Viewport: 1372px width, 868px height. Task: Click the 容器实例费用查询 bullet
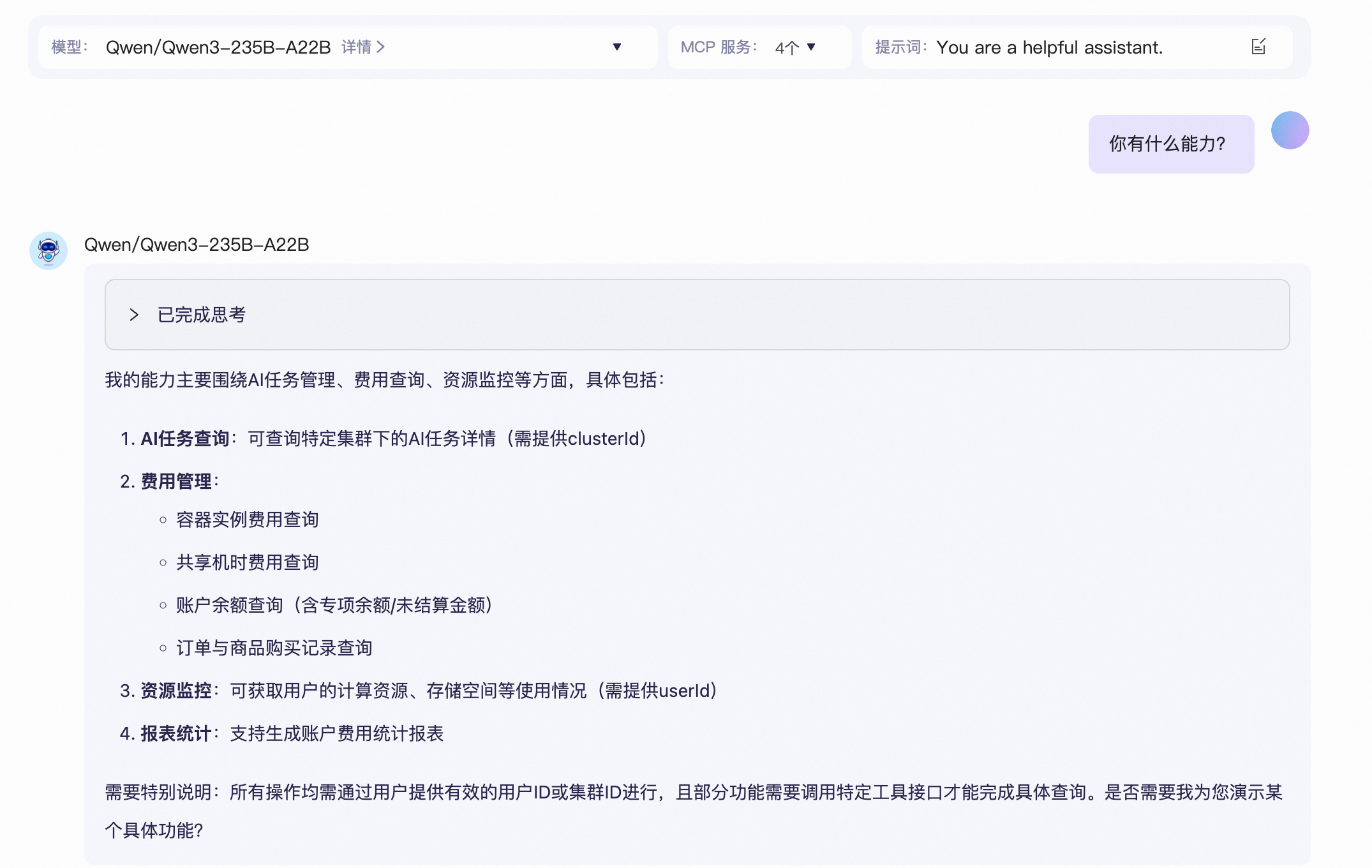pyautogui.click(x=247, y=520)
